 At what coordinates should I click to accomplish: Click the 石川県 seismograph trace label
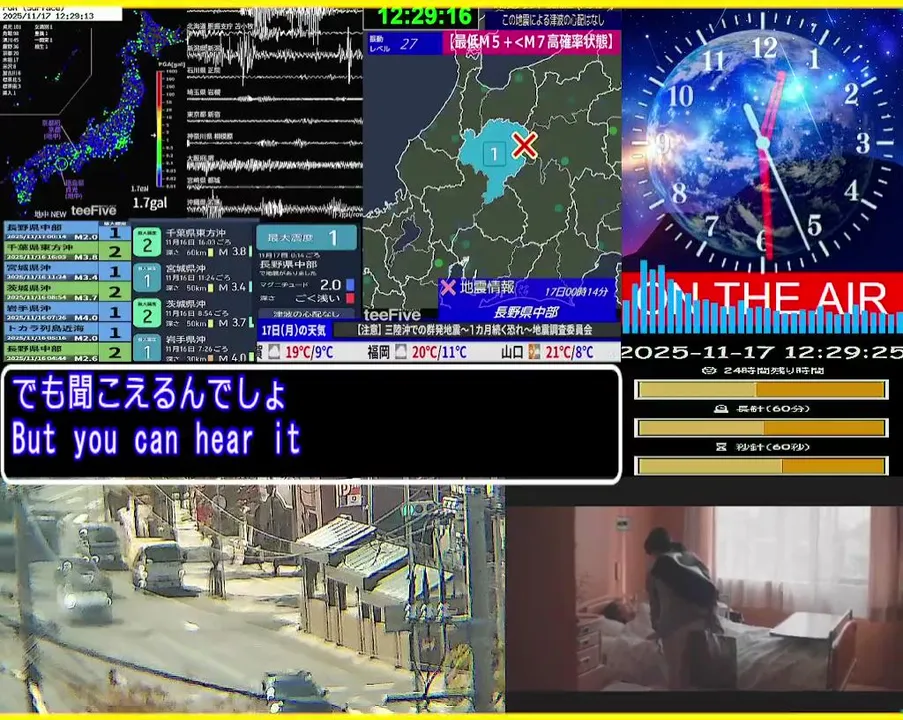click(204, 70)
